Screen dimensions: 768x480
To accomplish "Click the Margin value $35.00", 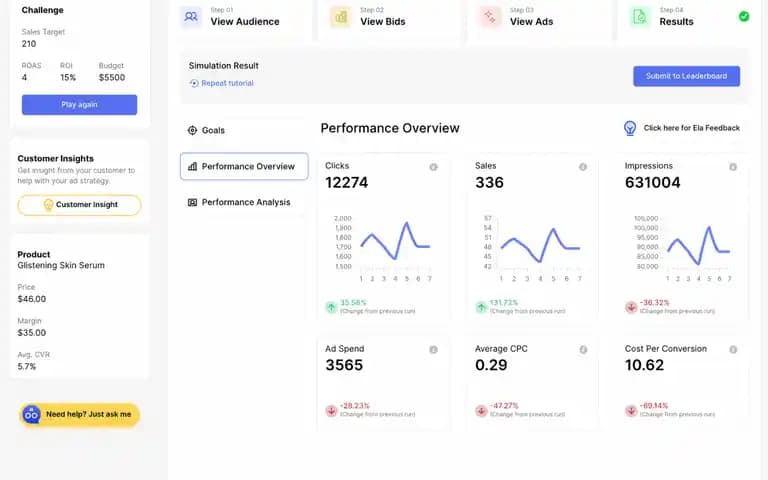I will click(x=32, y=333).
